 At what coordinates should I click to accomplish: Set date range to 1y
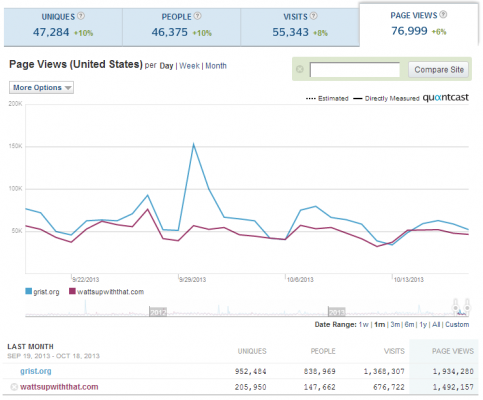pyautogui.click(x=423, y=325)
